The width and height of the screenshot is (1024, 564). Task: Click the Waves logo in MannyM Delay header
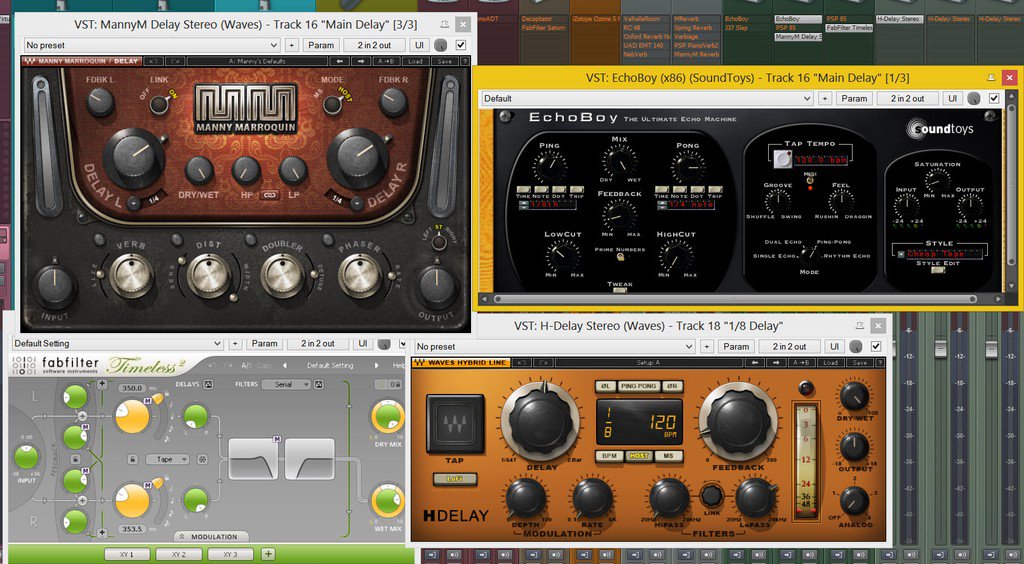(29, 61)
